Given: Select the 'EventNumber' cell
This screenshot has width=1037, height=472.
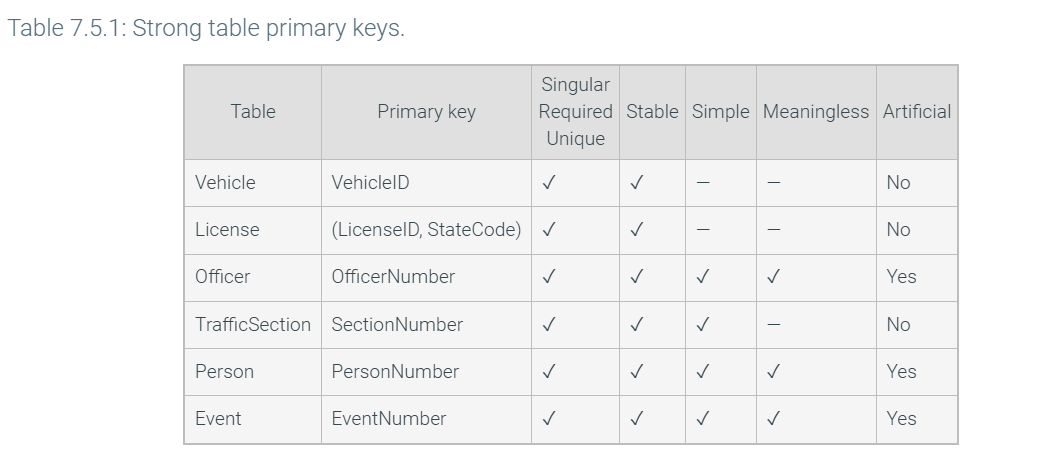Looking at the screenshot, I should 389,419.
